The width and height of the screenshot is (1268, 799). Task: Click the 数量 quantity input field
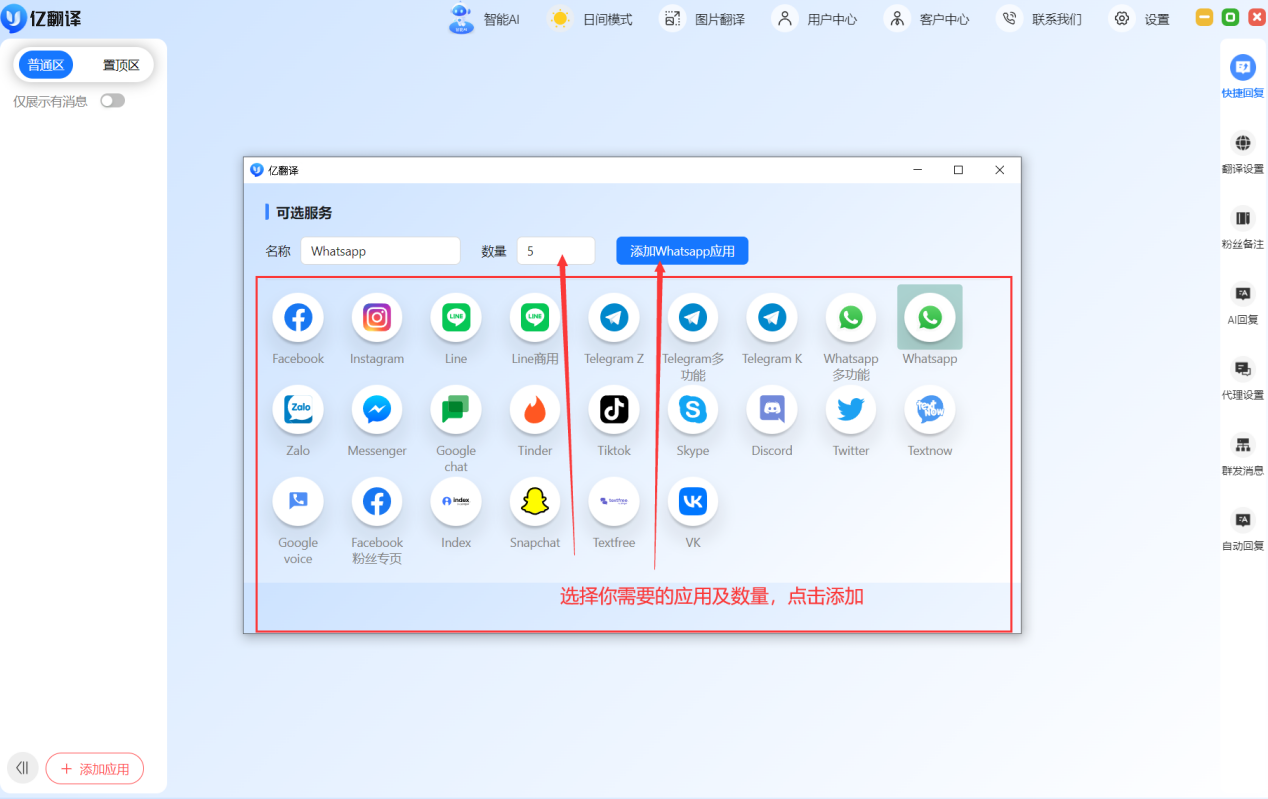pyautogui.click(x=555, y=250)
